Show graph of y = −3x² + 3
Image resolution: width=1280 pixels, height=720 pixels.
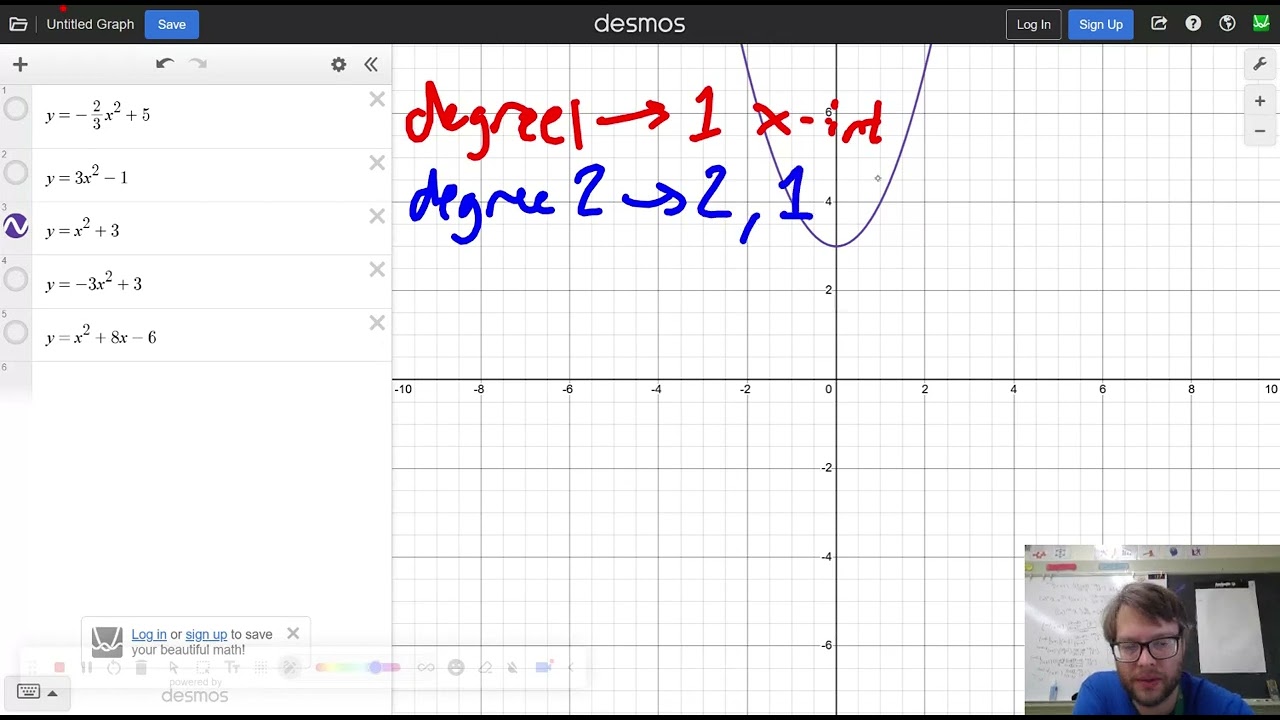(x=16, y=279)
